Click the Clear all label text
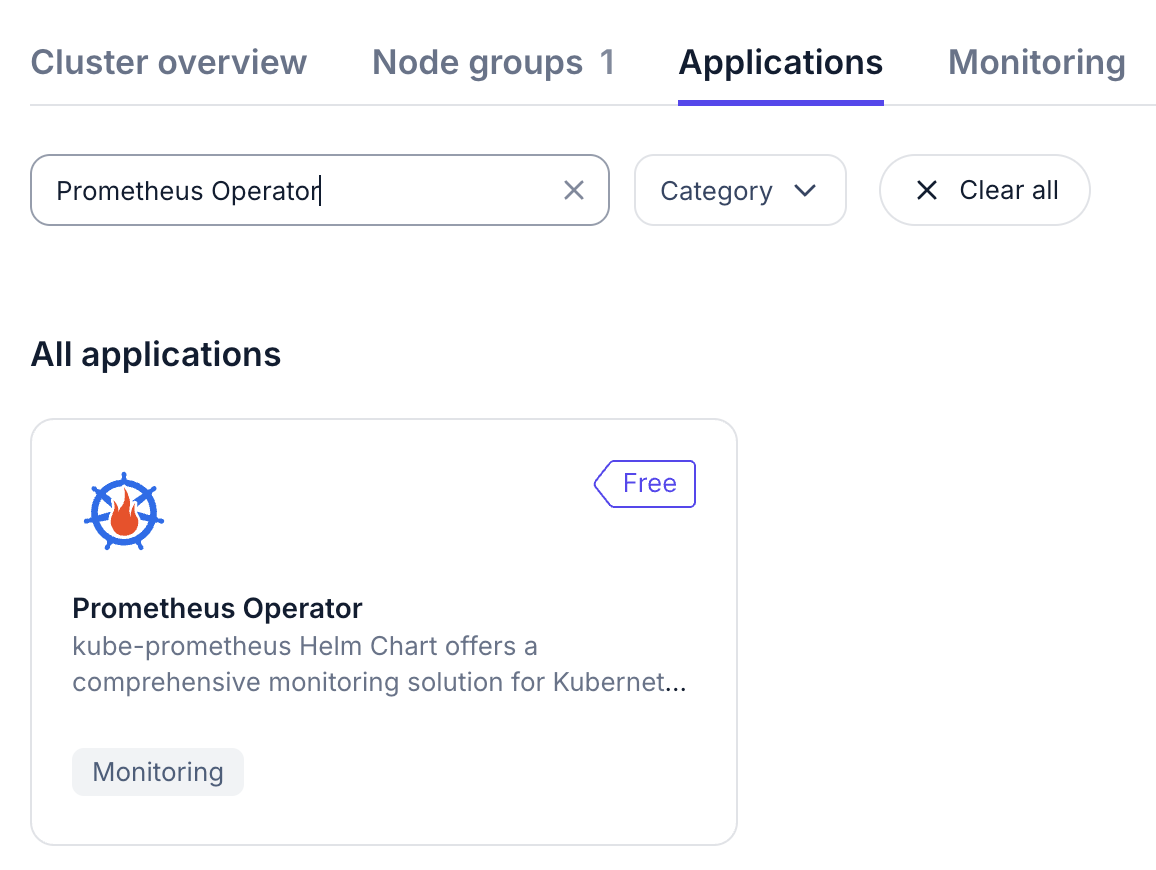The height and width of the screenshot is (870, 1156). (x=1008, y=190)
